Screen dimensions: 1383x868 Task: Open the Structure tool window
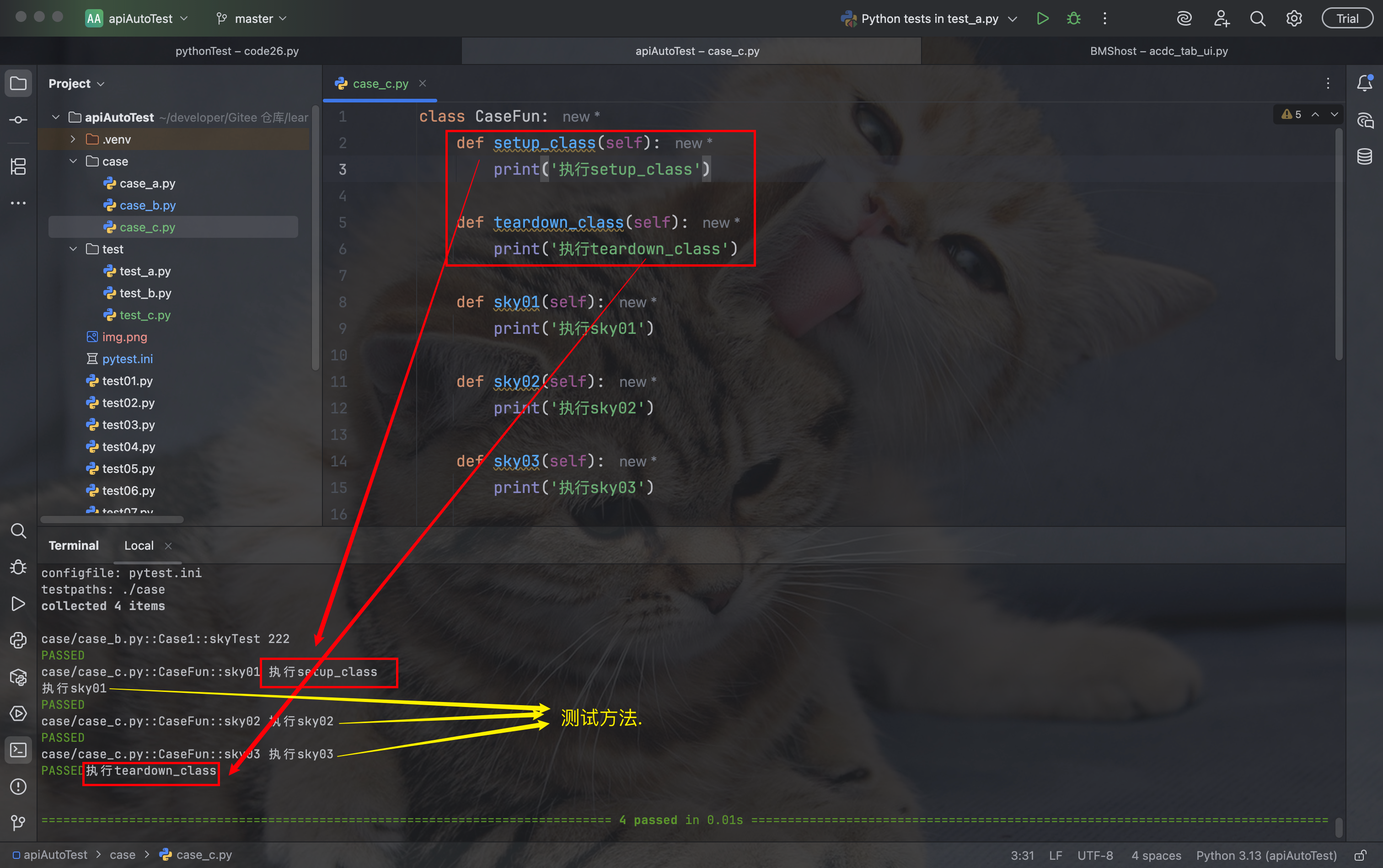click(18, 167)
